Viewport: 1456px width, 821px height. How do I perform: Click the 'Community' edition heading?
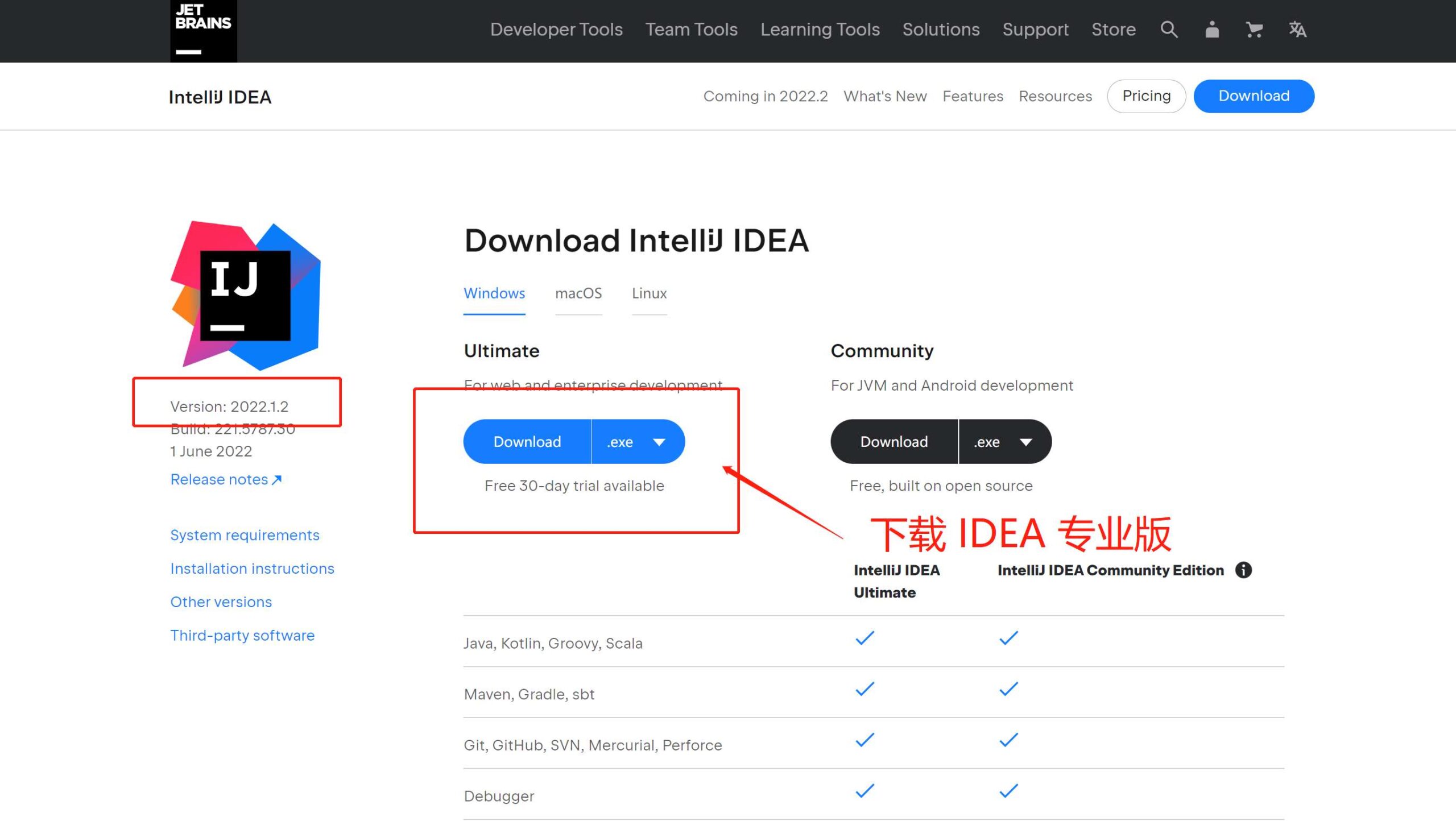click(882, 351)
